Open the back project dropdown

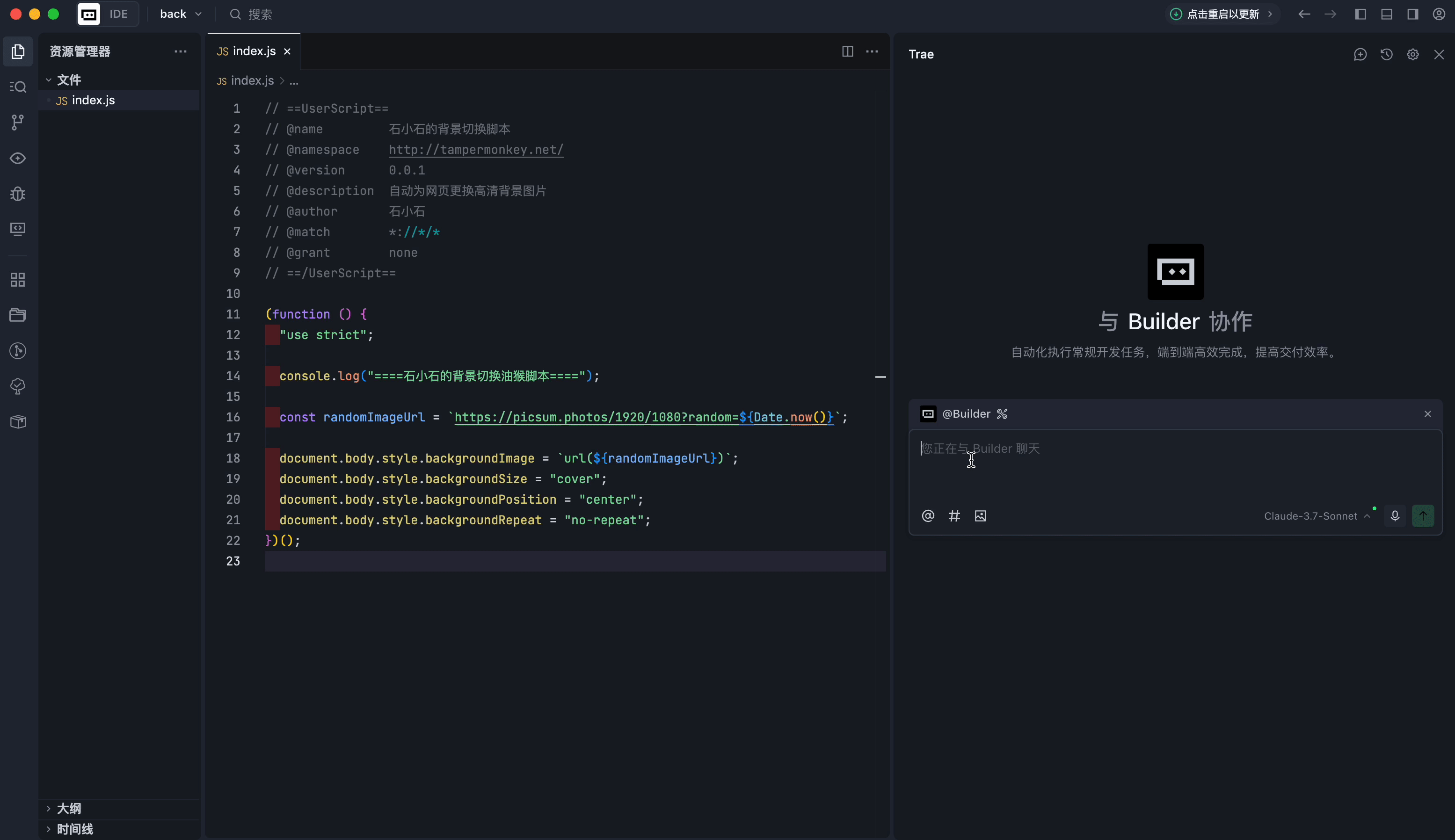pyautogui.click(x=181, y=14)
